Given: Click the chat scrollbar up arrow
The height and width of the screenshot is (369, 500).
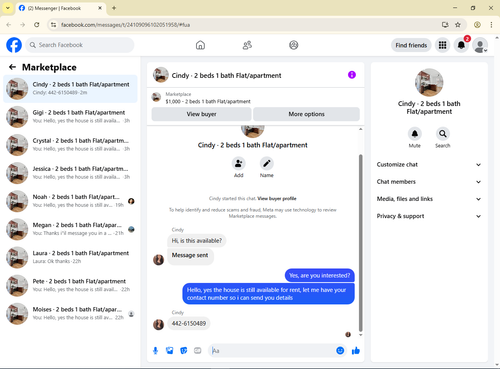Looking at the screenshot, I should point(360,129).
